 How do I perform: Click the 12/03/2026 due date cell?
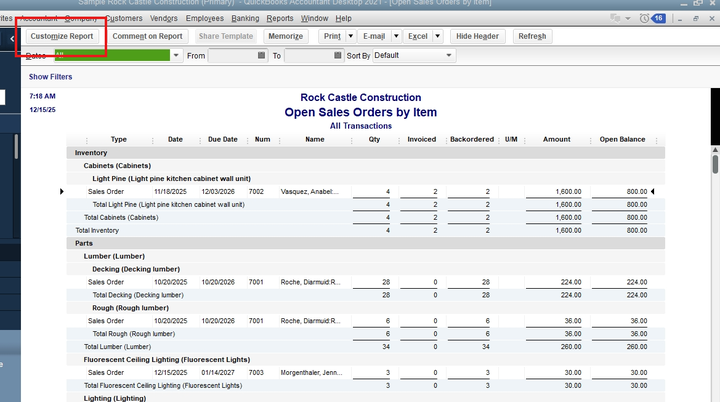tap(218, 192)
